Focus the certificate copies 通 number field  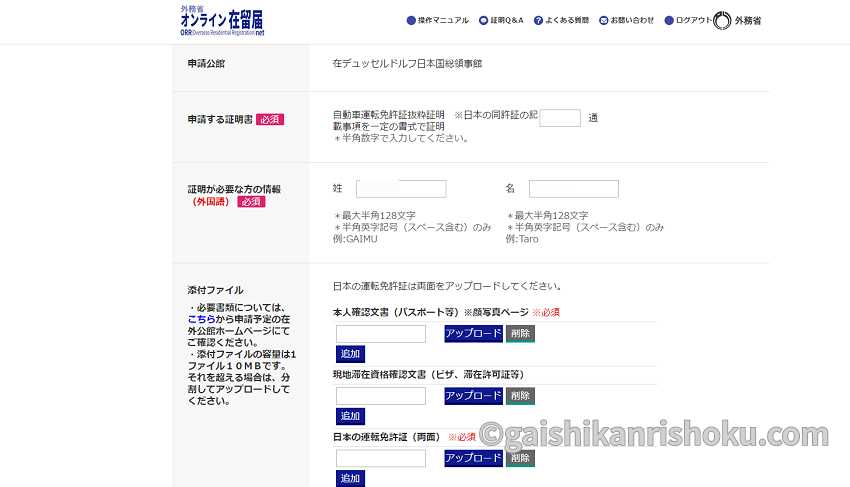[560, 118]
